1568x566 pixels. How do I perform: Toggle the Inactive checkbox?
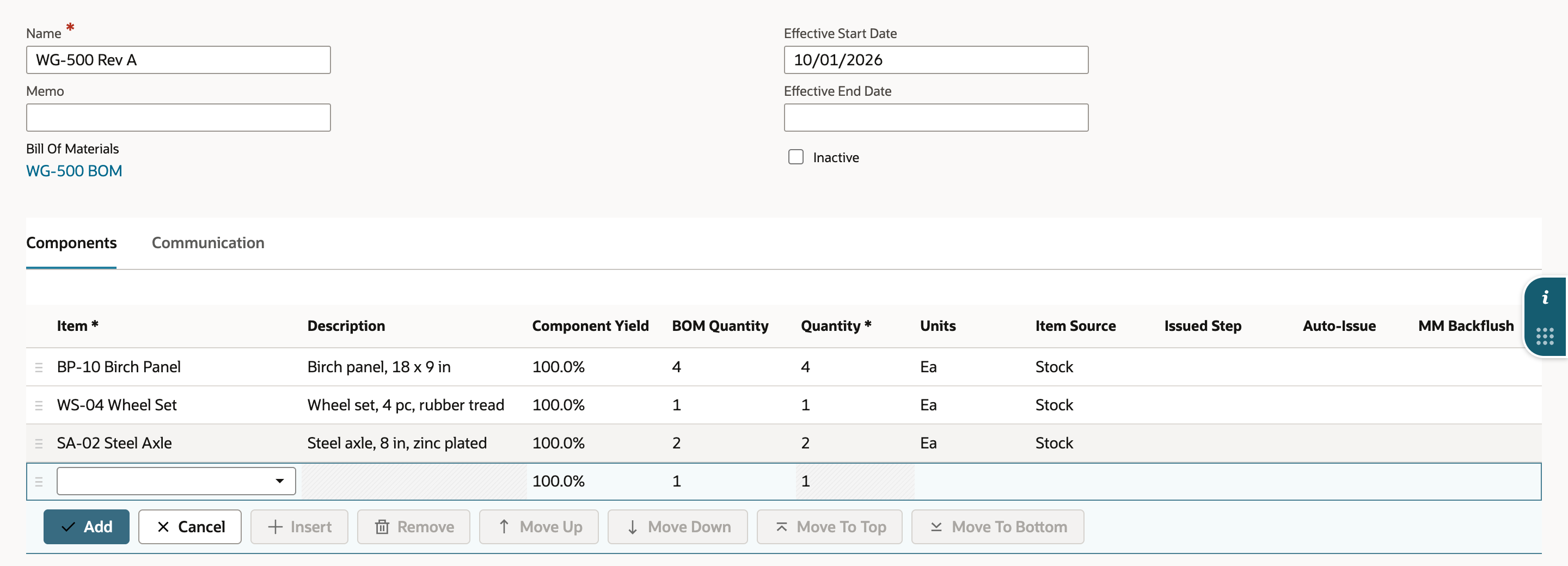[x=795, y=157]
